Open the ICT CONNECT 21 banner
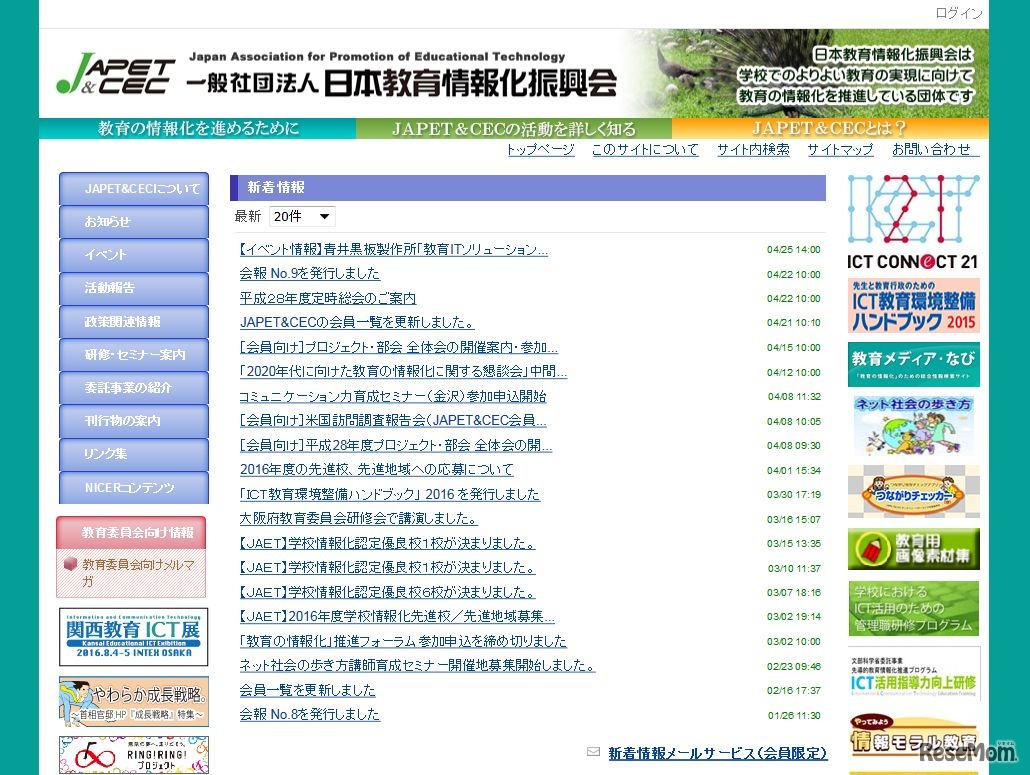Image resolution: width=1030 pixels, height=775 pixels. [912, 223]
